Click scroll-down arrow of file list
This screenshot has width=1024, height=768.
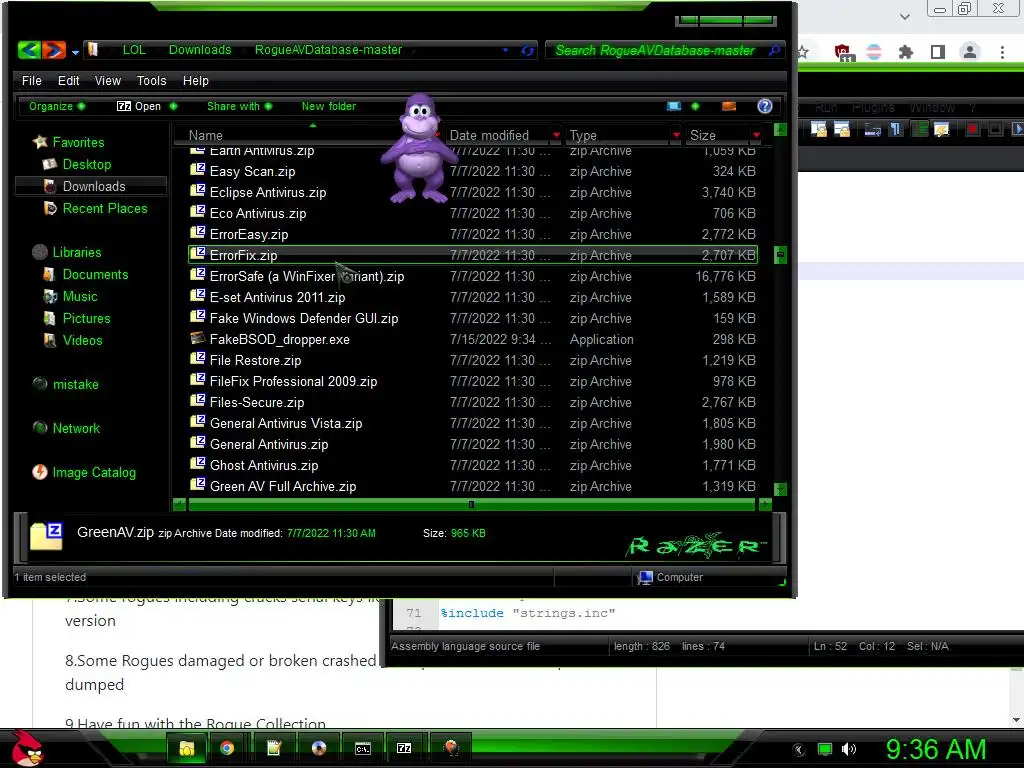(x=780, y=489)
